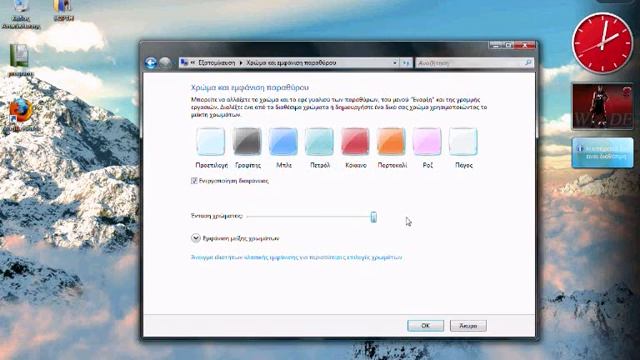Open the folder desktop icon beside Recycle Bin
640x360 pixels.
(63, 10)
